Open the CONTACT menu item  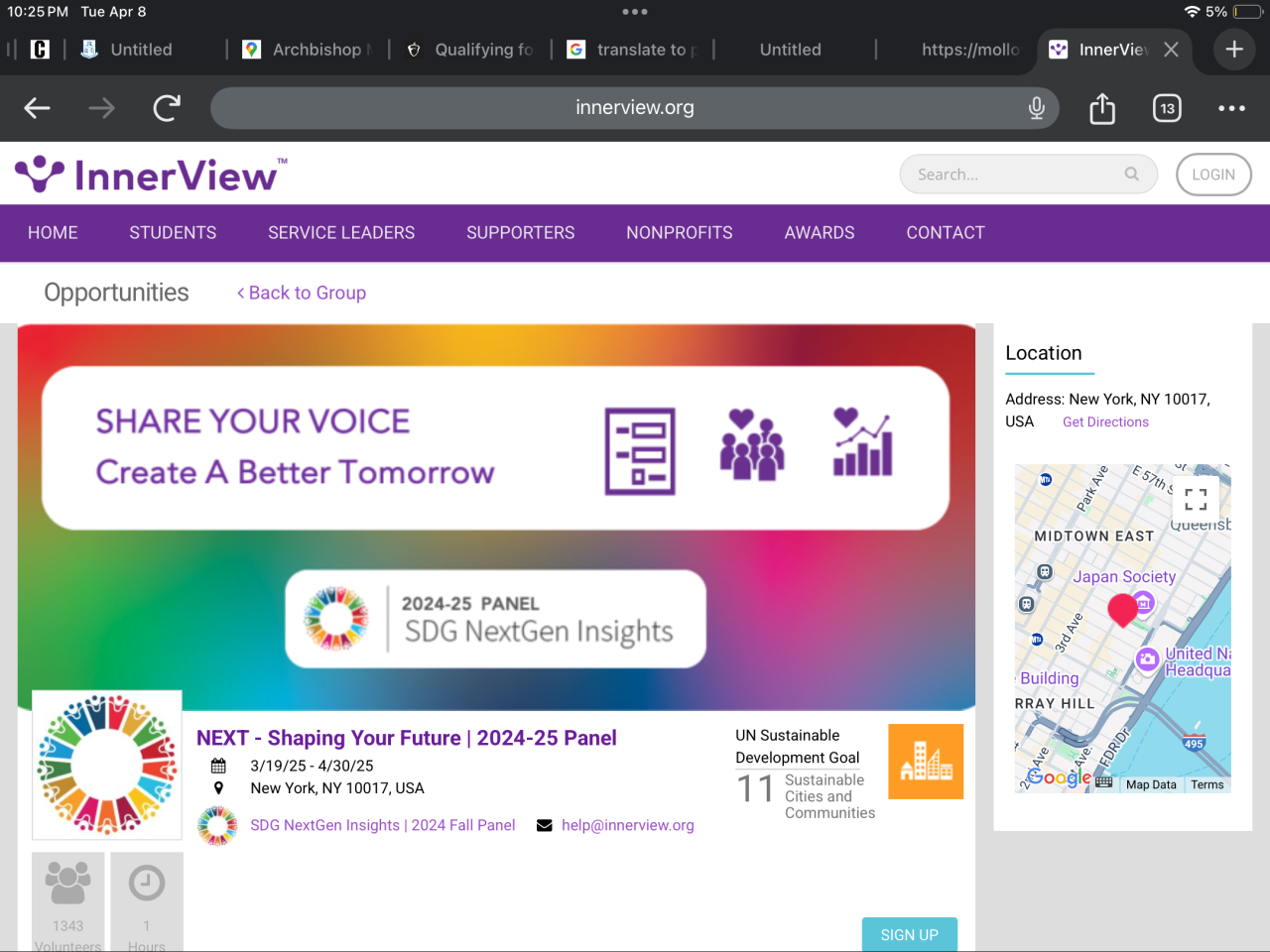click(946, 233)
